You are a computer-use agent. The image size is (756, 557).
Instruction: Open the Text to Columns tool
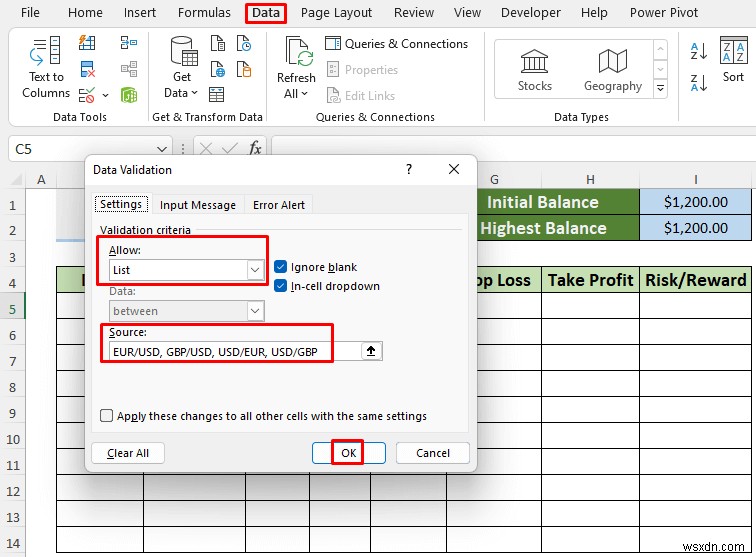click(x=46, y=67)
